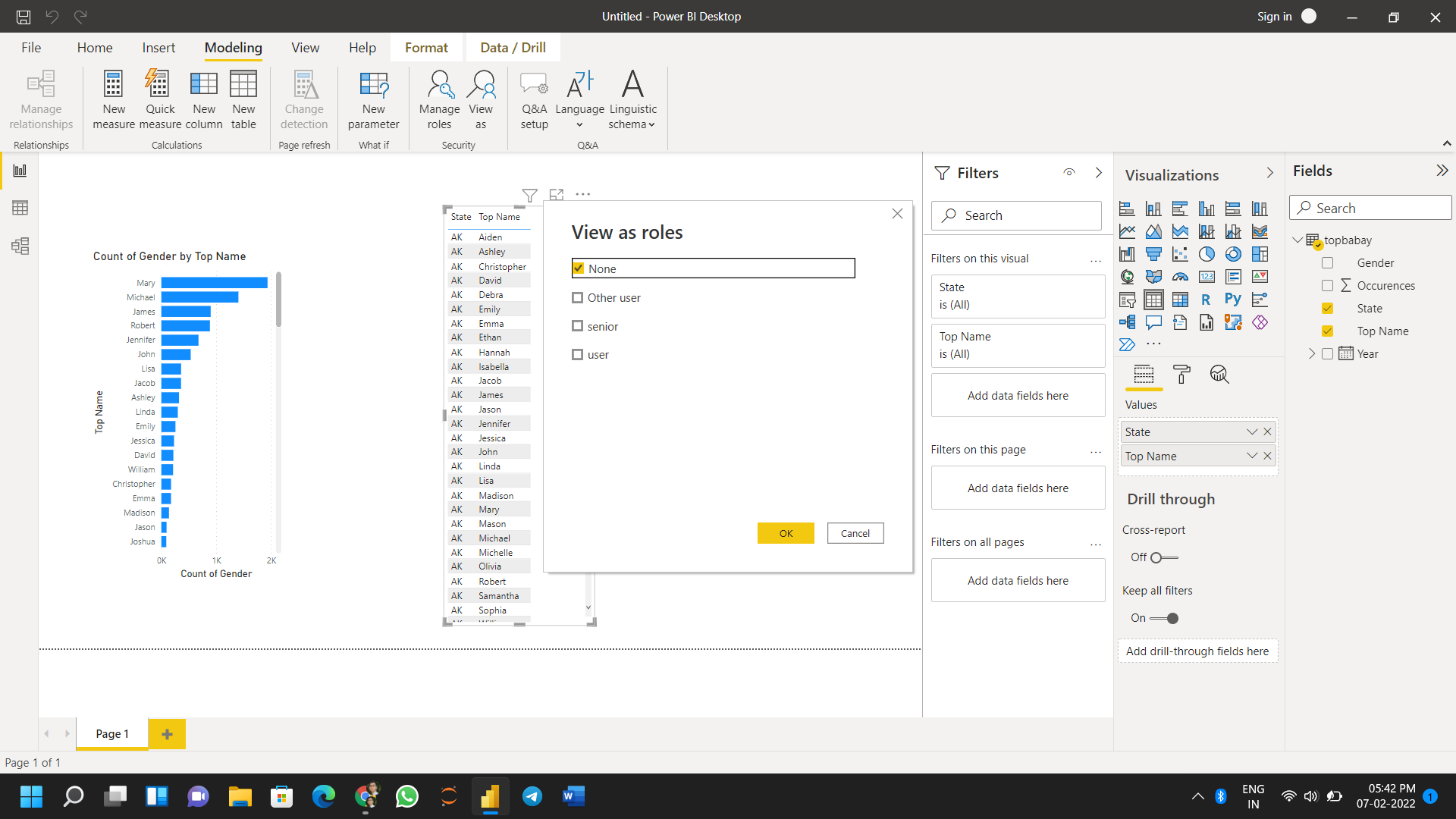
Task: Open the State value dropdown in Values well
Action: coord(1251,431)
